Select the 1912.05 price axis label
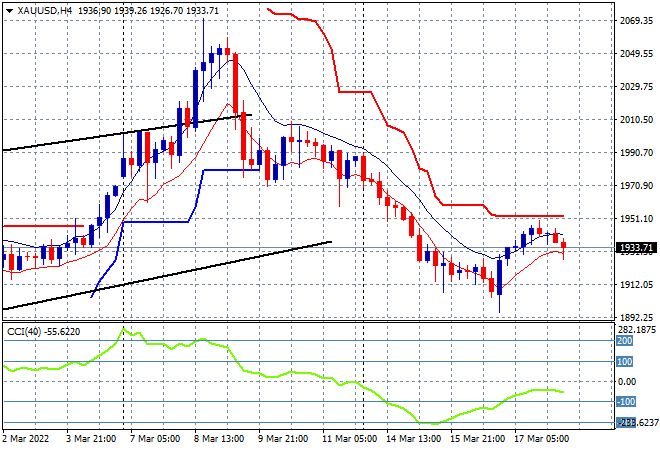This screenshot has height=450, width=660. click(636, 285)
